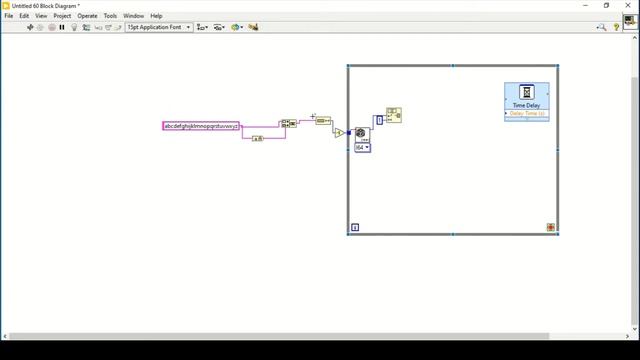This screenshot has width=640, height=360.
Task: Open the 15pt Application Font dropdown
Action: [159, 27]
